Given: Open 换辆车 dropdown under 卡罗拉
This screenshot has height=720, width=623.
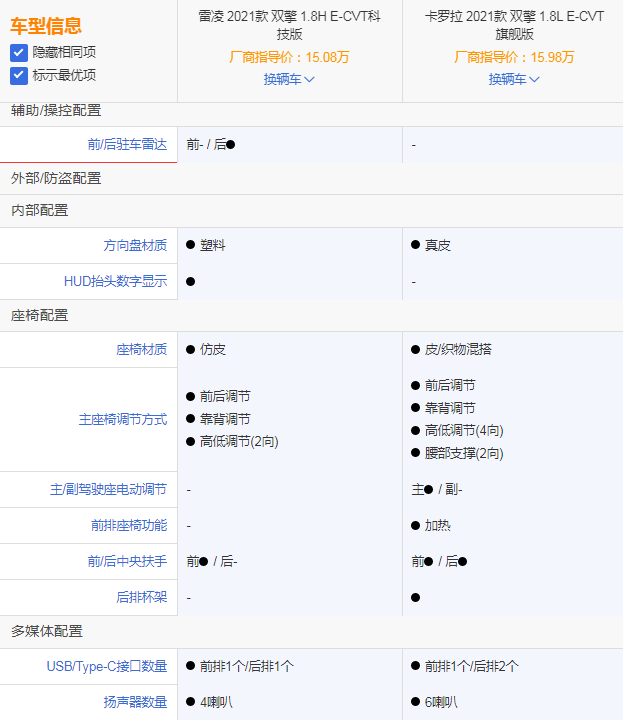Looking at the screenshot, I should click(514, 79).
